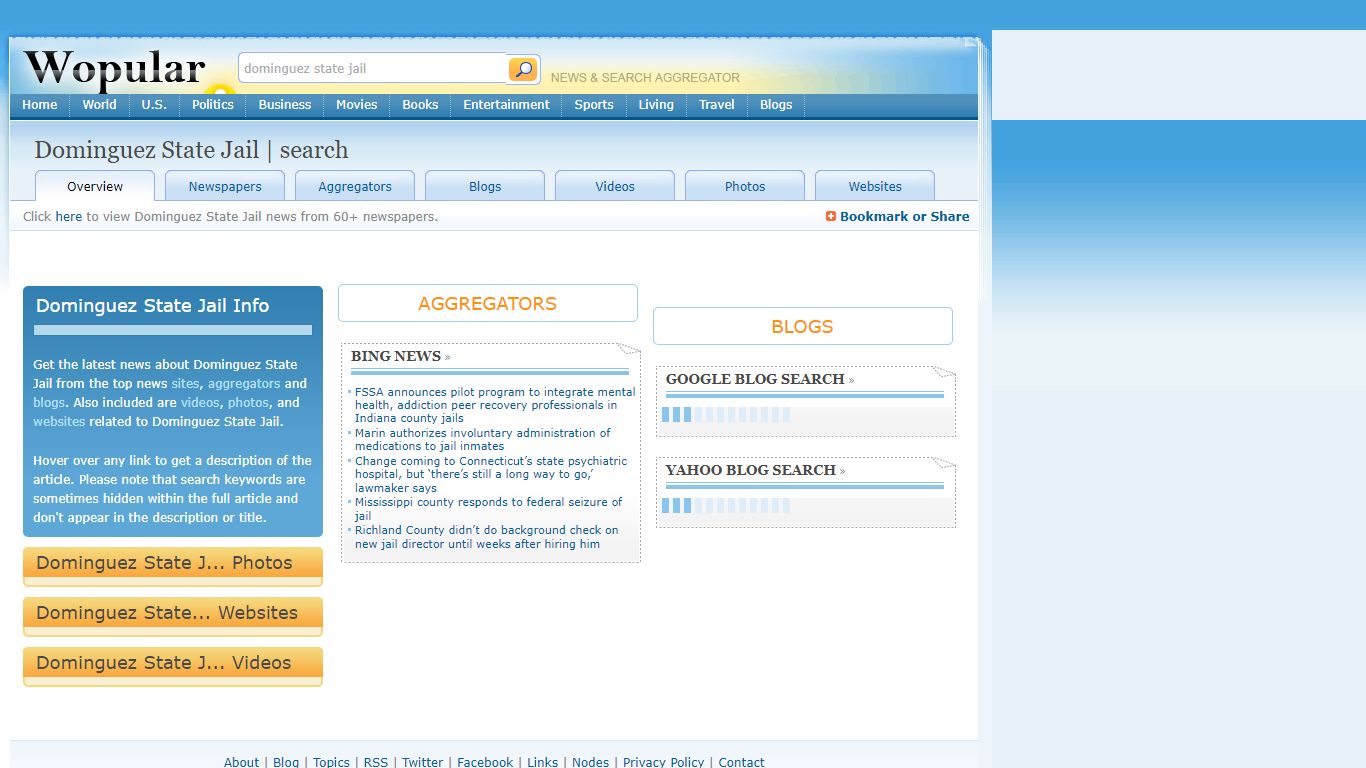Open the Entertainment section
The image size is (1366, 768).
(x=506, y=105)
